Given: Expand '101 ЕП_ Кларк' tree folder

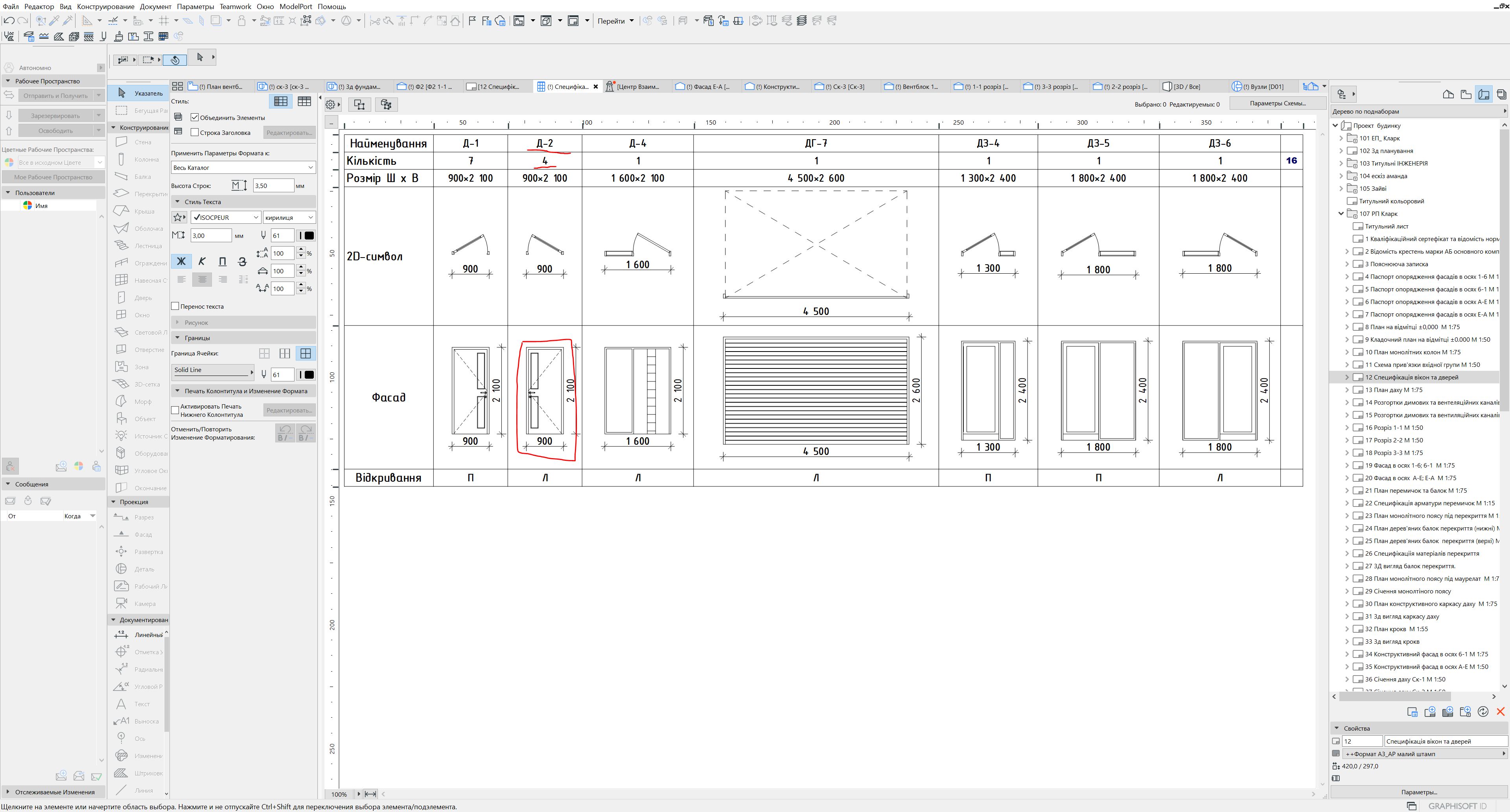Looking at the screenshot, I should [x=1341, y=138].
